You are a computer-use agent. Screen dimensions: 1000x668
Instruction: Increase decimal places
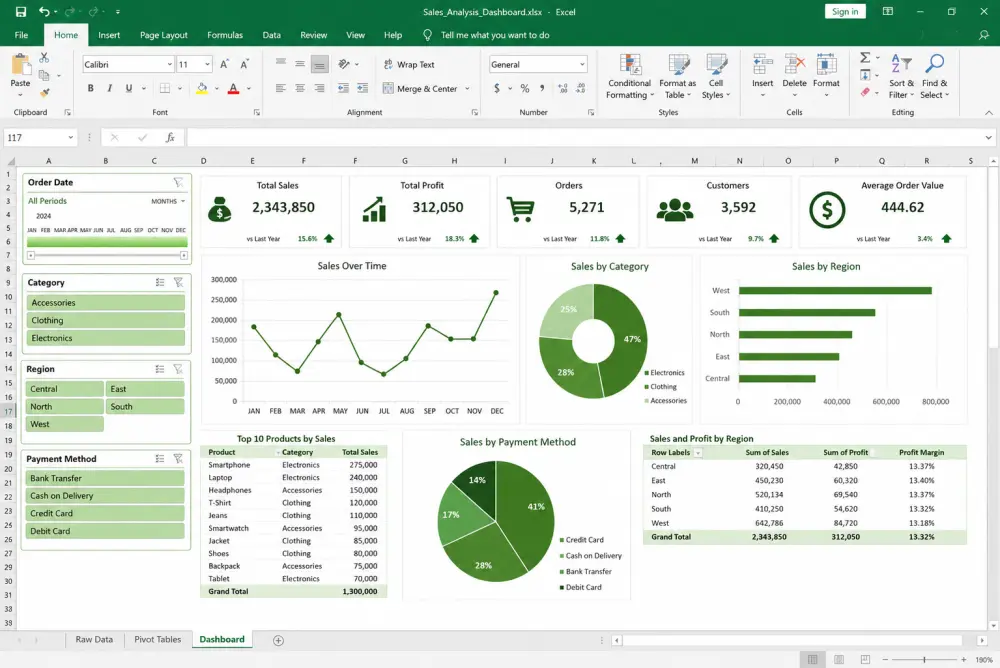pyautogui.click(x=562, y=89)
